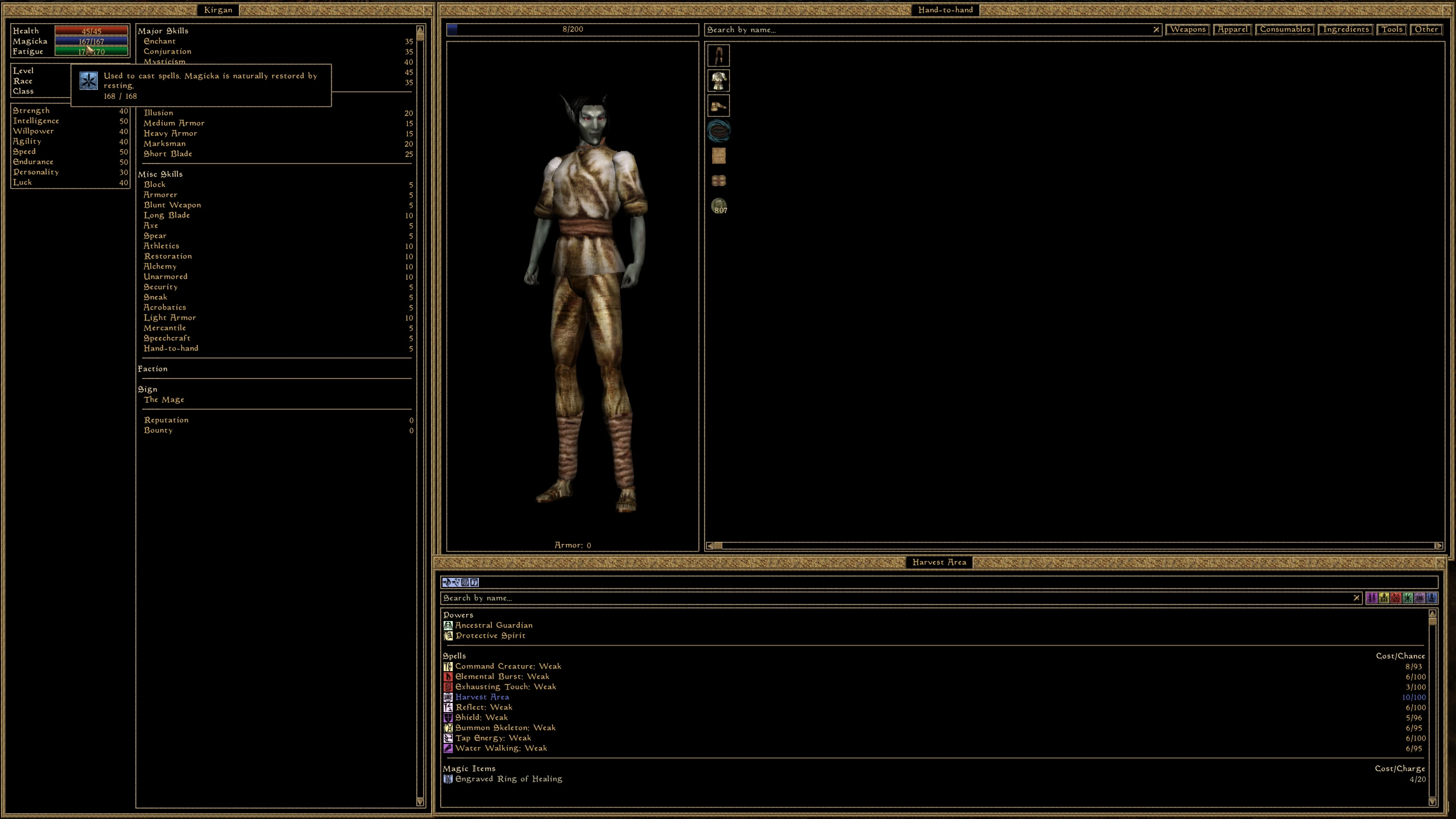Image resolution: width=1456 pixels, height=819 pixels.
Task: Open the Tools inventory filter
Action: point(1392,30)
